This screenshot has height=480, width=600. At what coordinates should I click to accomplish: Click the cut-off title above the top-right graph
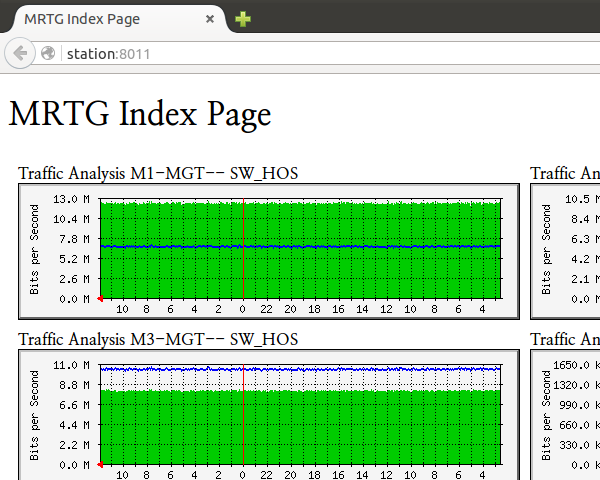tap(565, 174)
